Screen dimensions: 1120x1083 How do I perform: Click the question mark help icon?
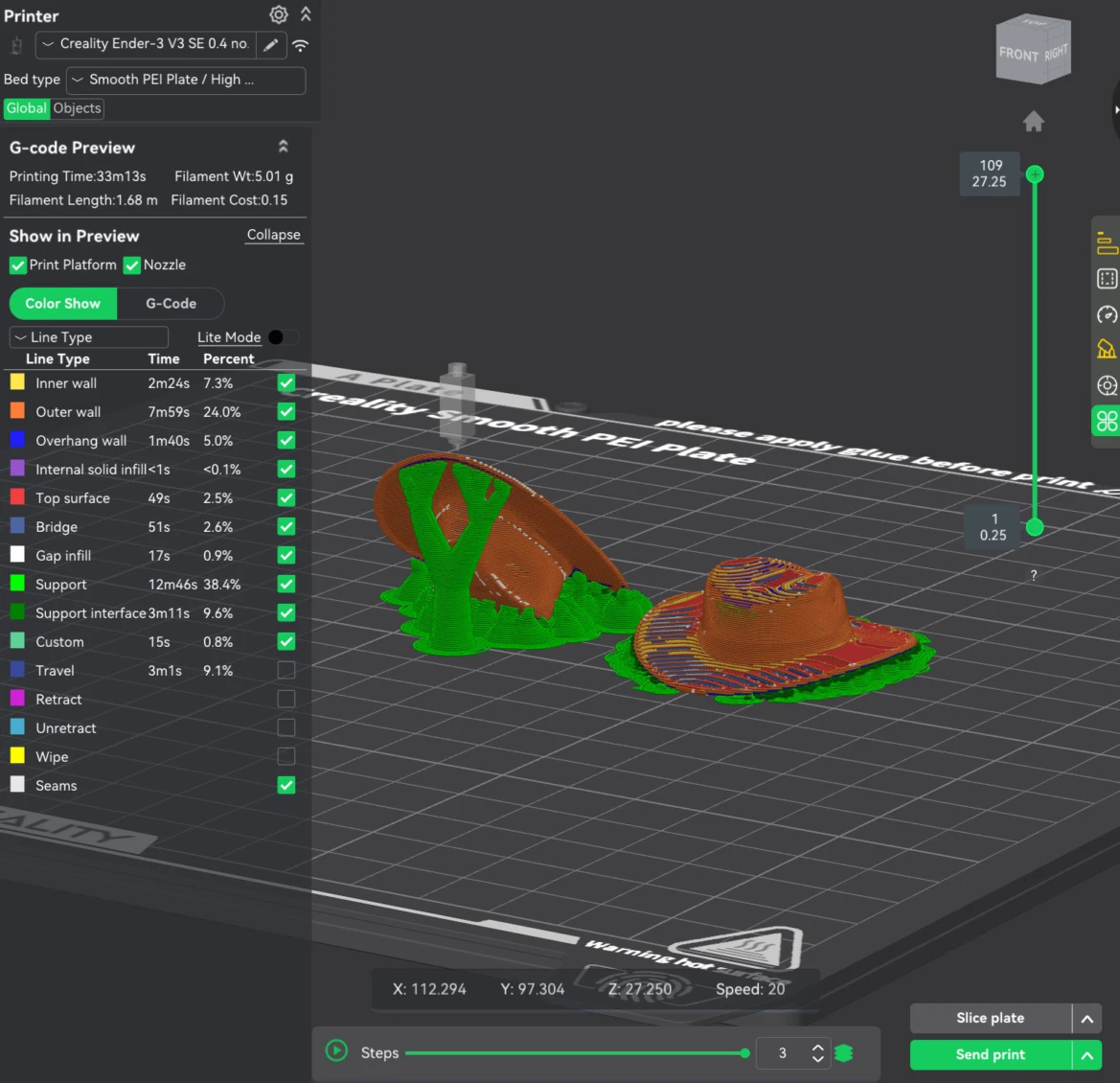pyautogui.click(x=1034, y=575)
